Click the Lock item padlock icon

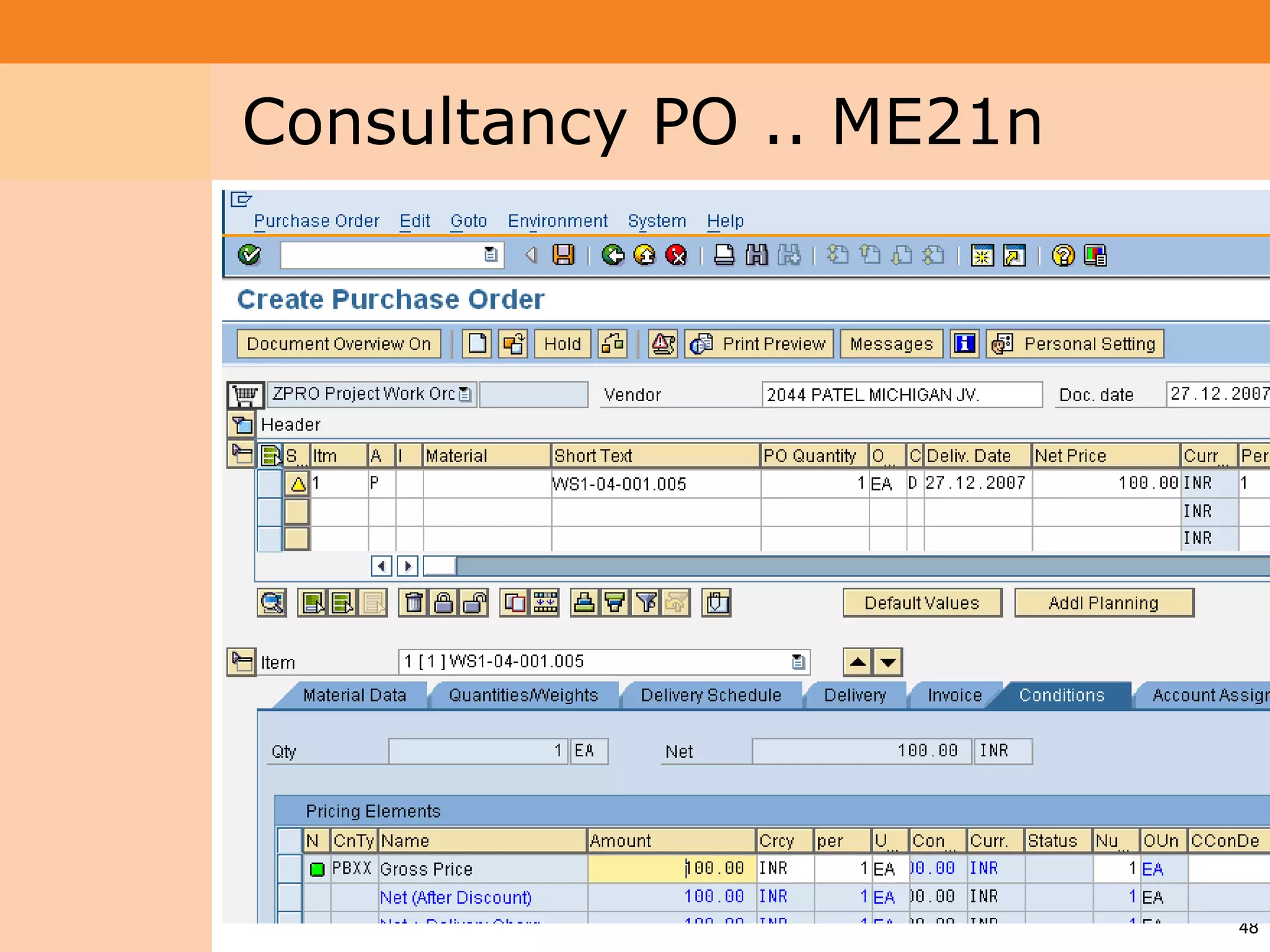pos(443,602)
